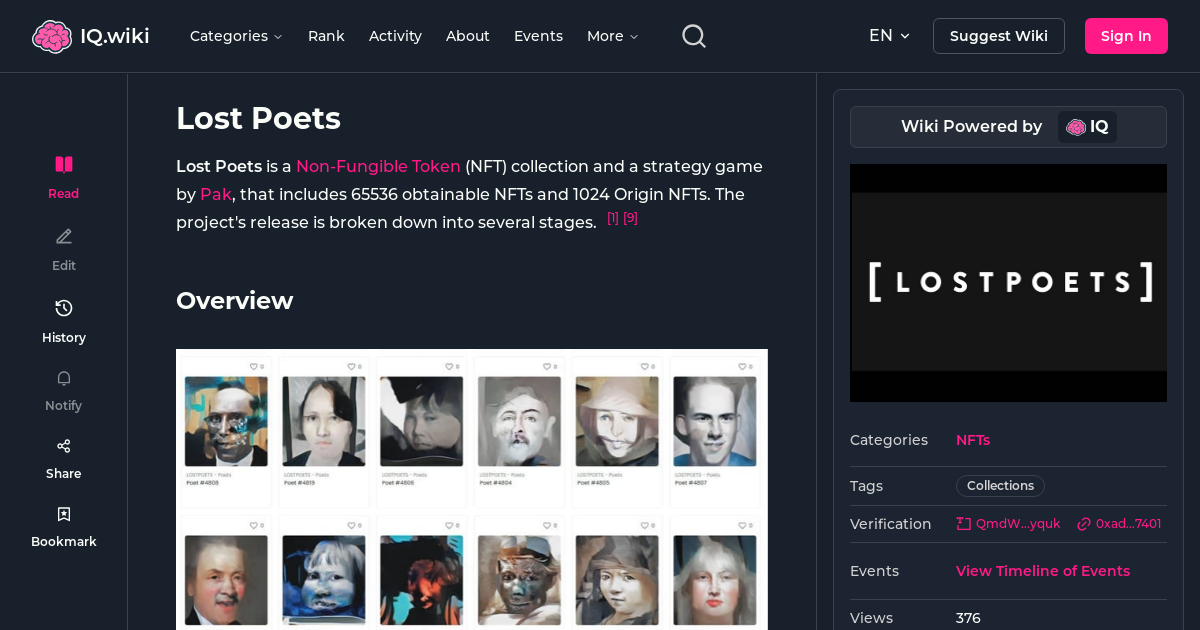Expand the Categories dropdown
The width and height of the screenshot is (1200, 630).
[x=236, y=36]
